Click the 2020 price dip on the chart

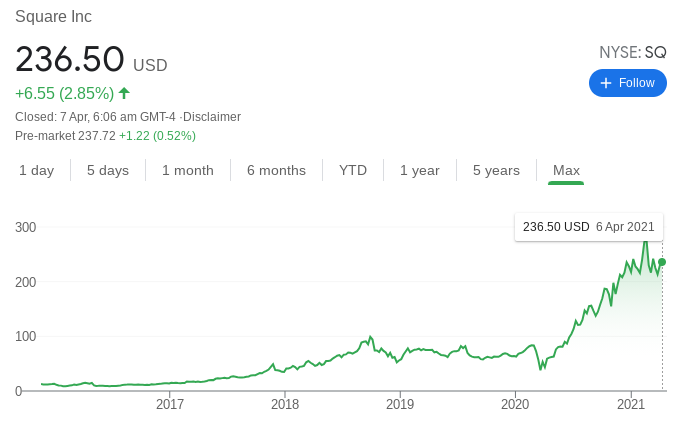click(x=542, y=367)
